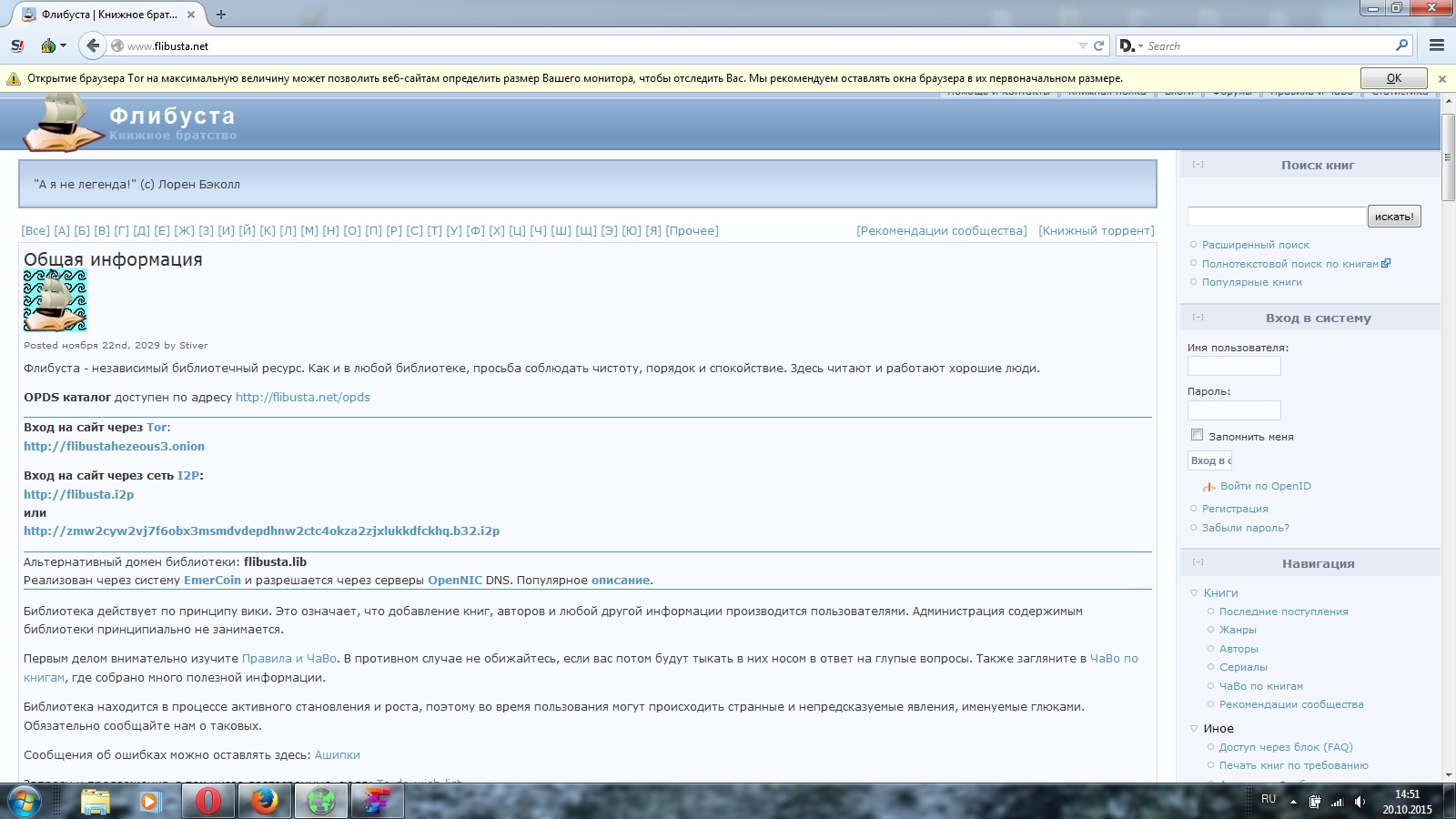
Task: Open a new tab with the plus button
Action: tap(221, 15)
